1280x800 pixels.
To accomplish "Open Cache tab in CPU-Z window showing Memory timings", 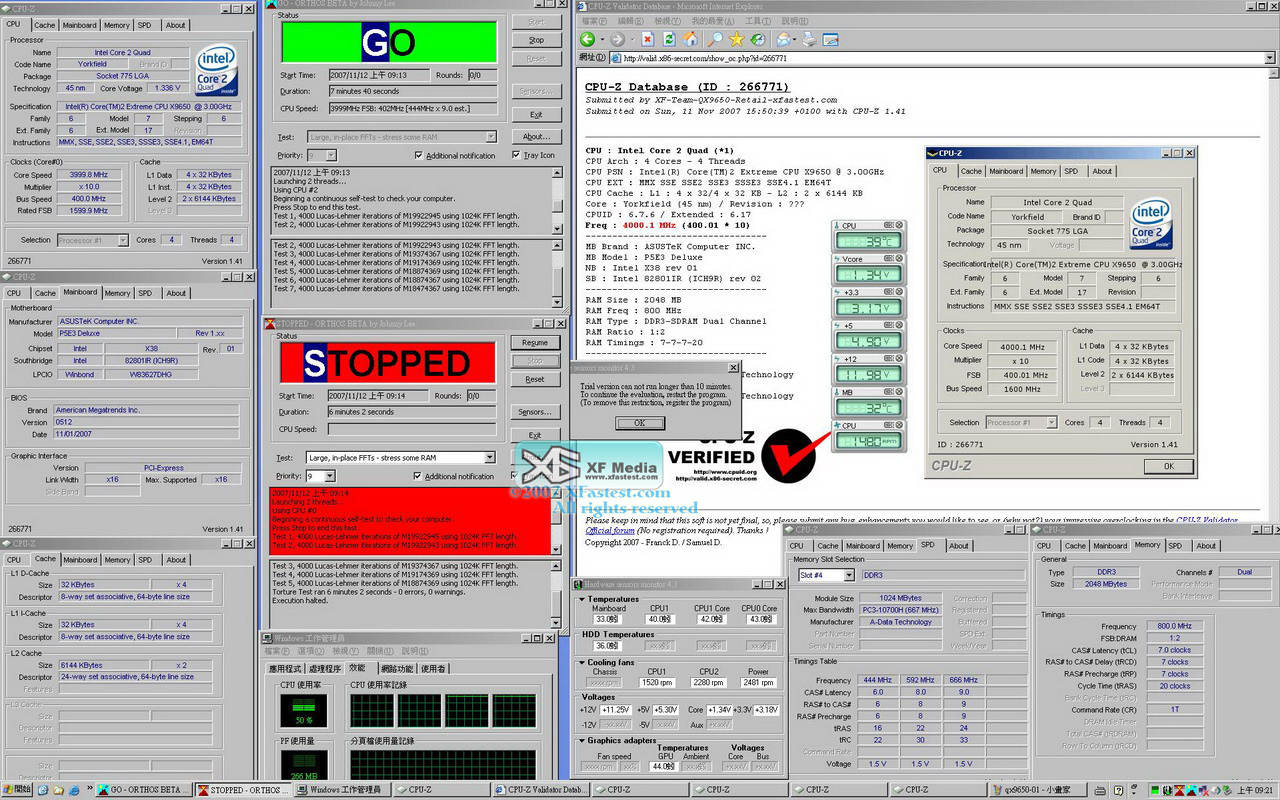I will pyautogui.click(x=1076, y=546).
